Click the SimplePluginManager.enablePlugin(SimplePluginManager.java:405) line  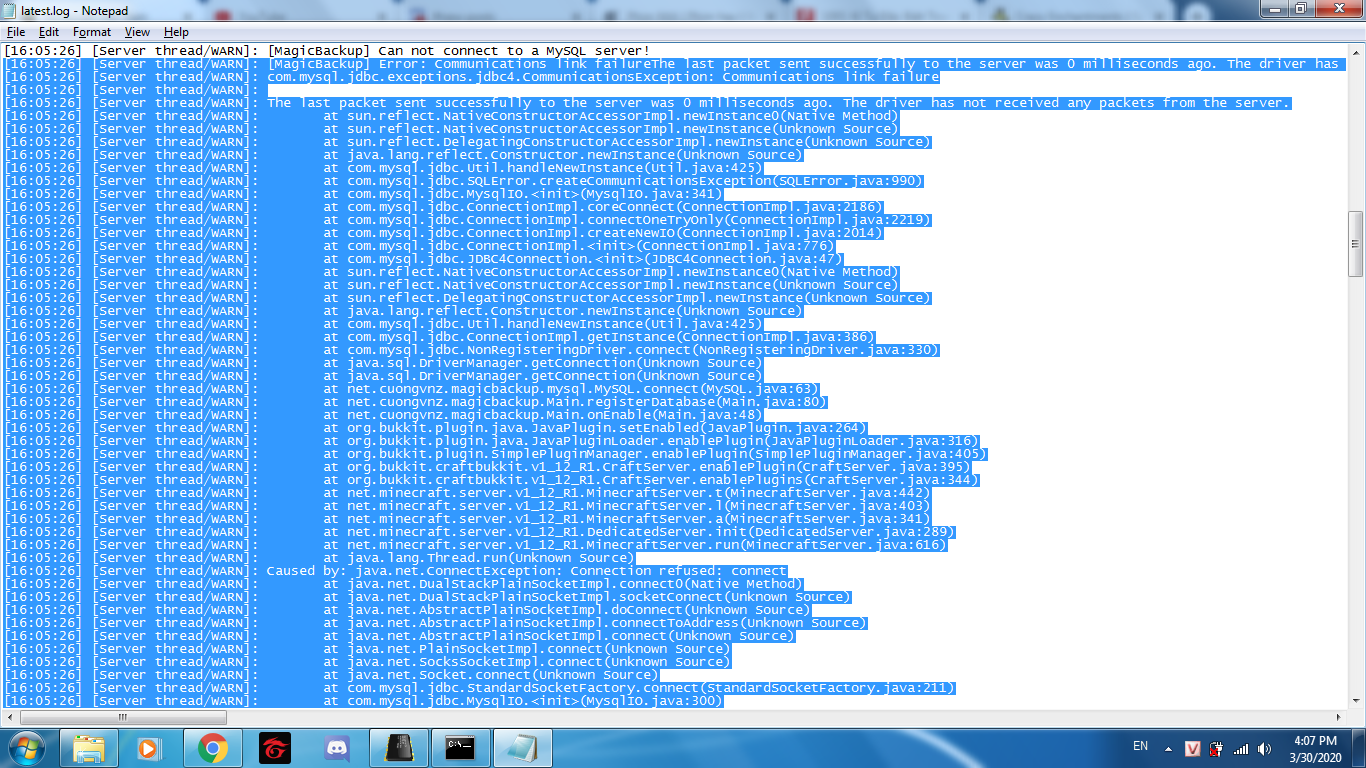point(497,454)
